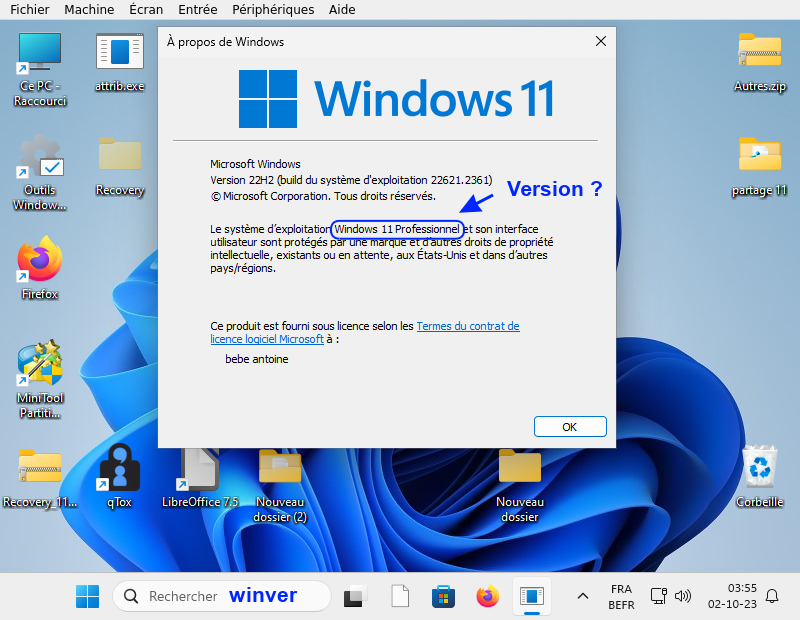Close the À propos de Windows dialog

coord(601,41)
